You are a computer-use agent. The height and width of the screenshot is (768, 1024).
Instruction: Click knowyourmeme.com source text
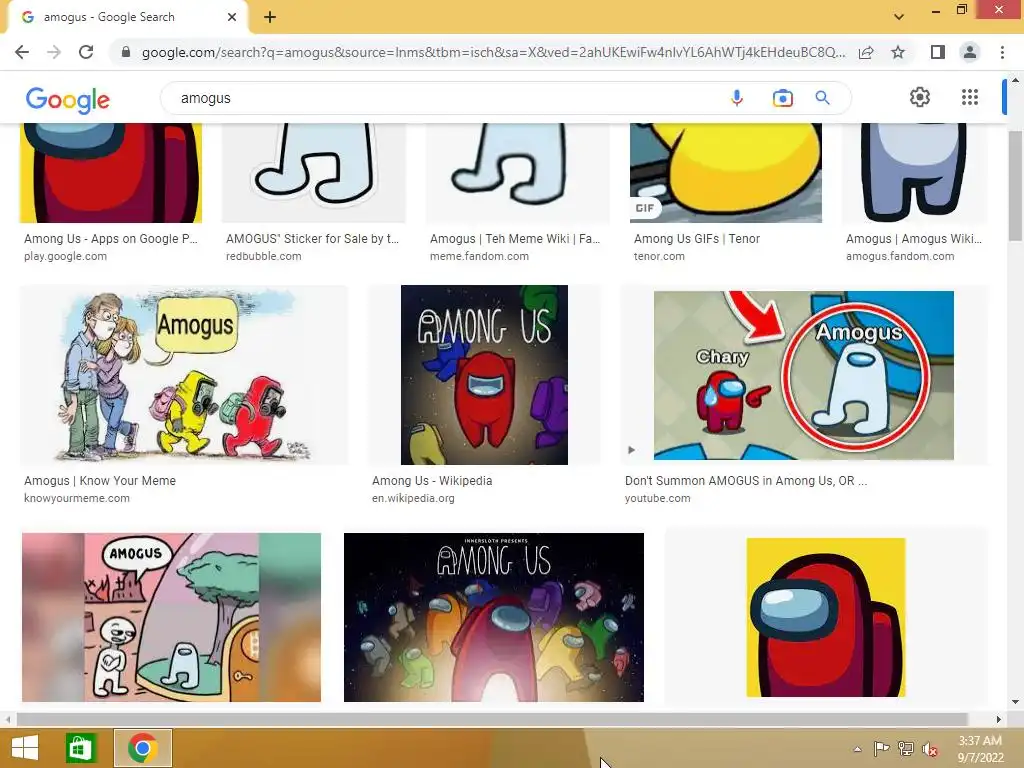pyautogui.click(x=76, y=498)
